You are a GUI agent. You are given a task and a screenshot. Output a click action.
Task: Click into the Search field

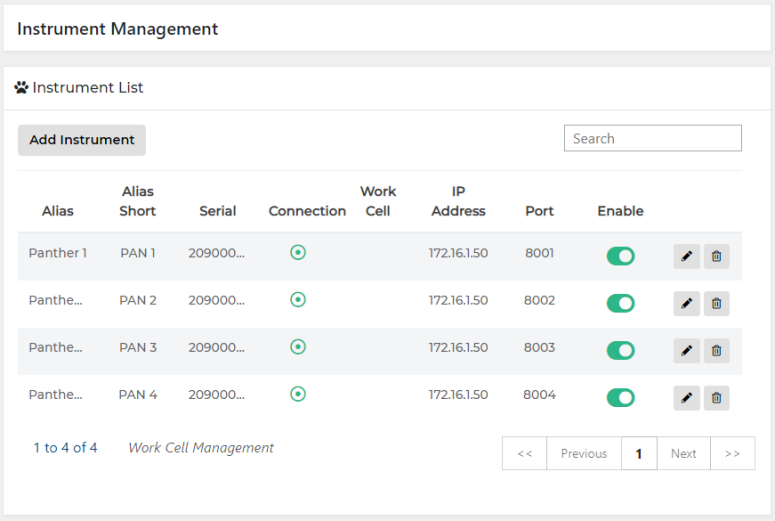point(652,138)
